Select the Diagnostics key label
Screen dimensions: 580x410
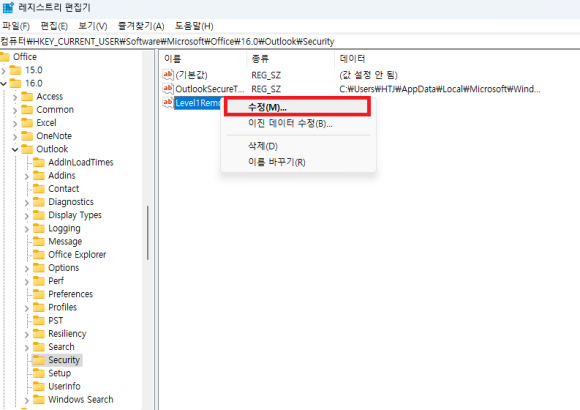coord(71,202)
